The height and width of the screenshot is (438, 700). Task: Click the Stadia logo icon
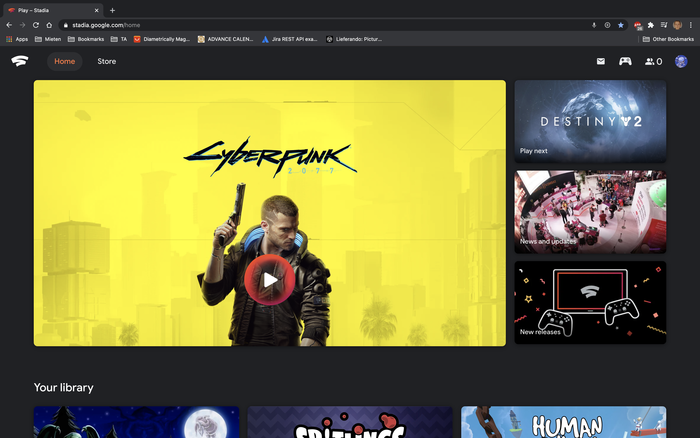(20, 61)
